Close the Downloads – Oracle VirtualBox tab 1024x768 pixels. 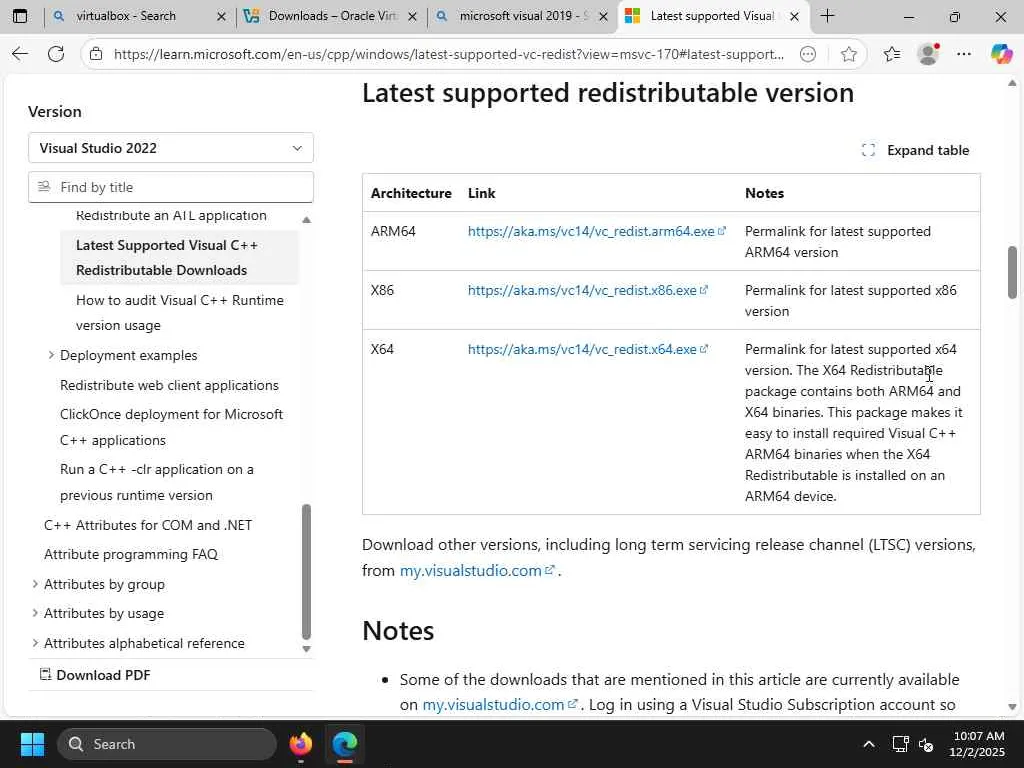[412, 16]
